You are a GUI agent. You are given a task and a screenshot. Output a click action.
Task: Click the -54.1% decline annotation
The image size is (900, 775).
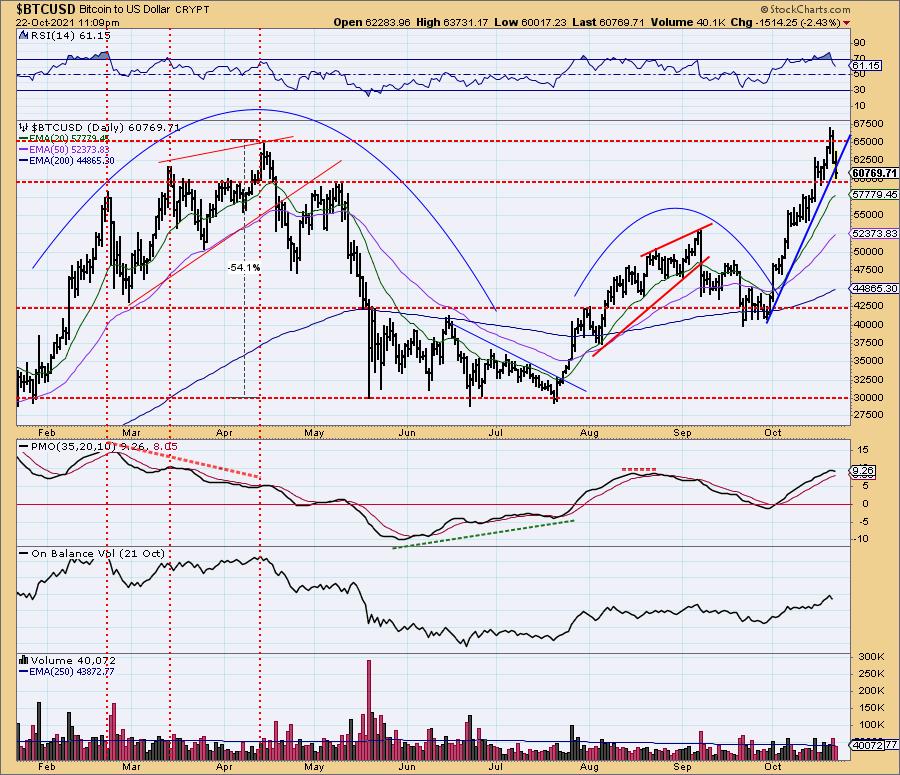pyautogui.click(x=244, y=268)
